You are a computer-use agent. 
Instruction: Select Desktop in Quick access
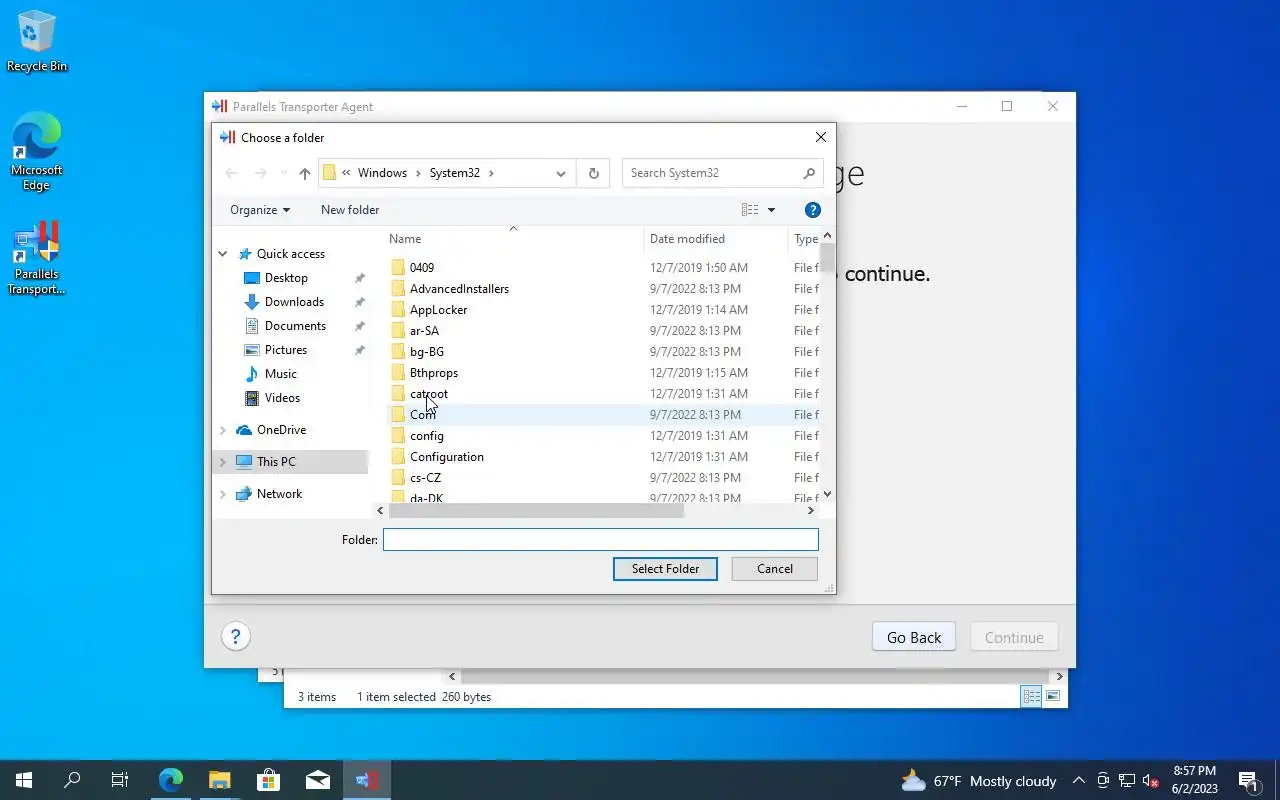coord(286,278)
